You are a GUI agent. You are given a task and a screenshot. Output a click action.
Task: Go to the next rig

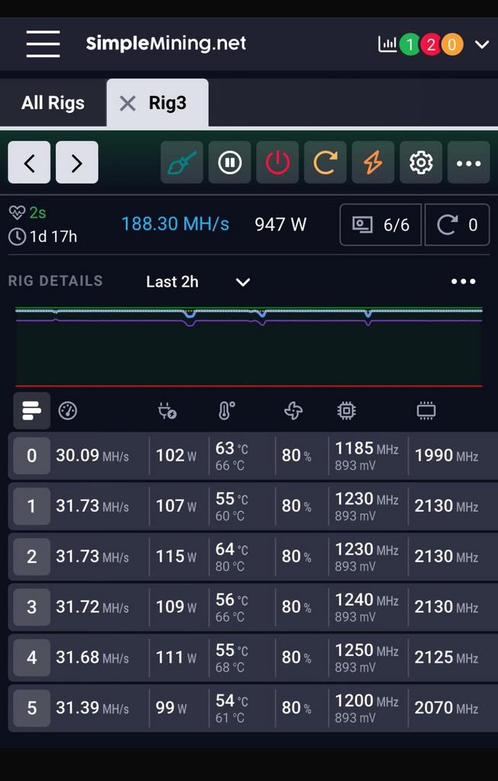click(x=77, y=162)
